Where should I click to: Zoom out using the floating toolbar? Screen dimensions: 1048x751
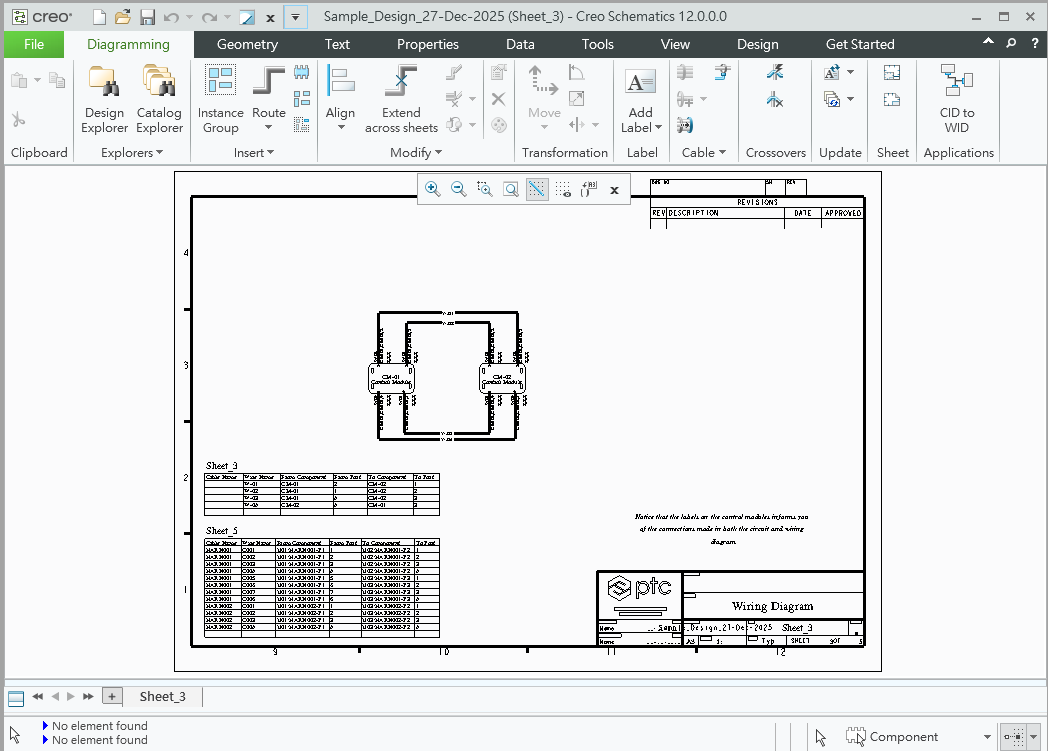click(x=459, y=189)
